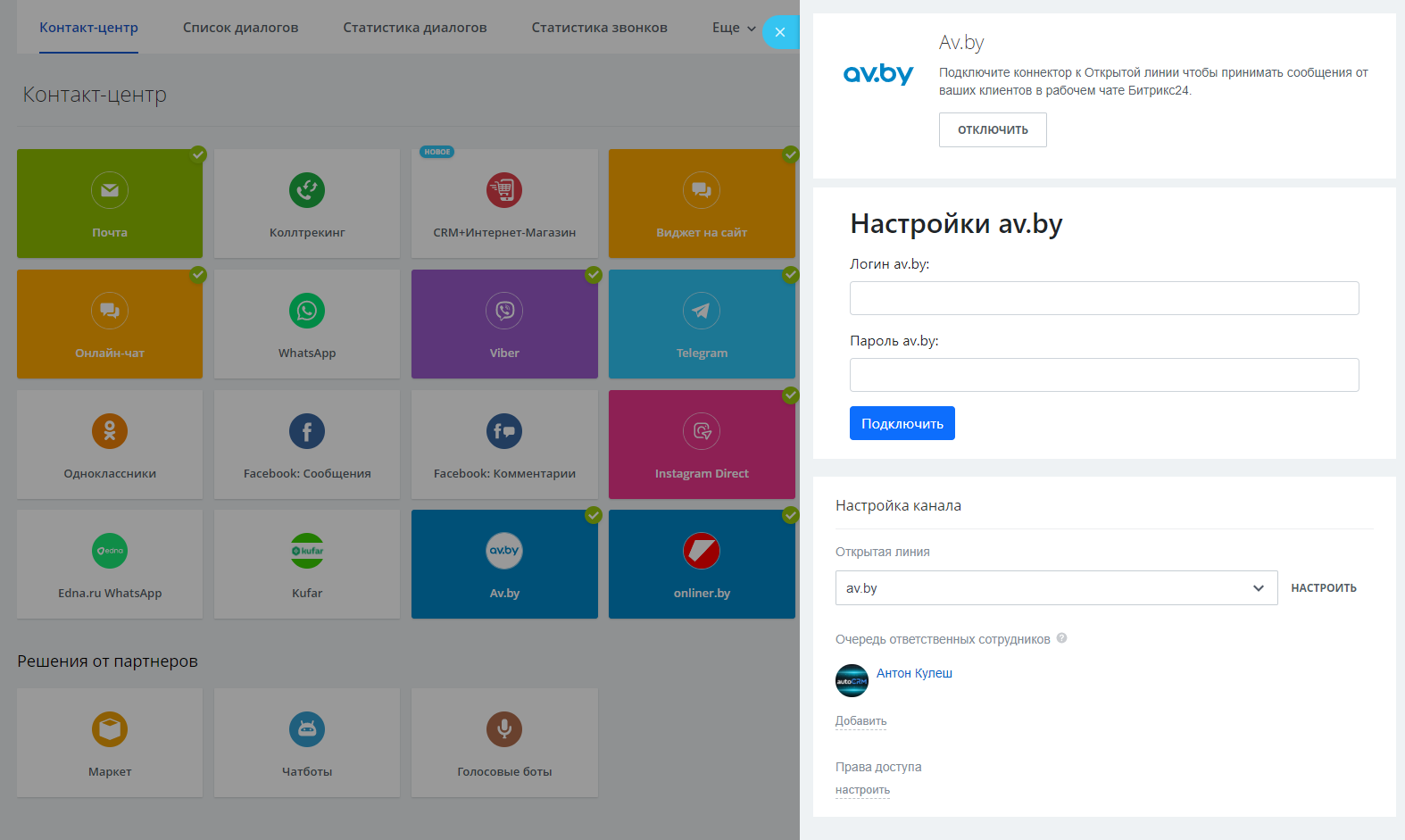Click the Голосовые боты tile label

click(x=504, y=772)
